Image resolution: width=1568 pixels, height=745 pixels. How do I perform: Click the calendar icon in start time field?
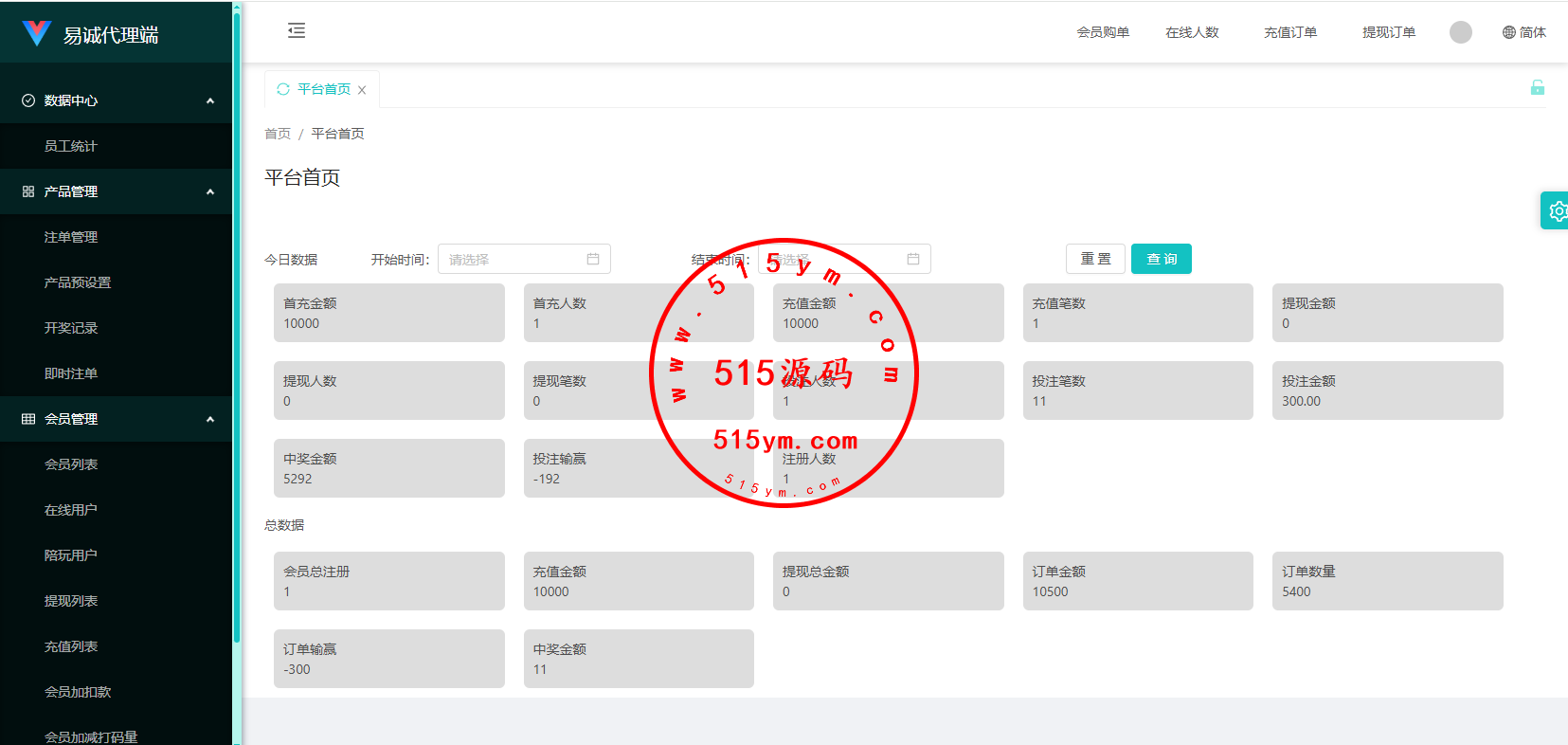pyautogui.click(x=593, y=259)
